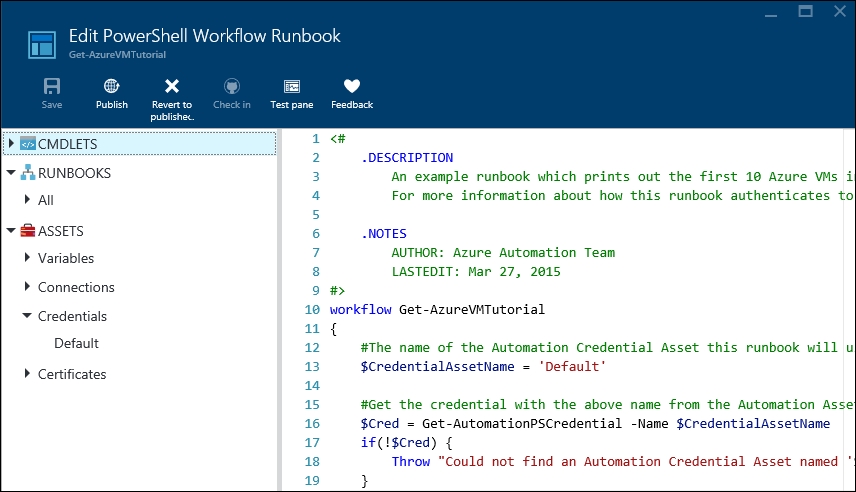Click the Feedback label
The height and width of the screenshot is (492, 856).
352,105
